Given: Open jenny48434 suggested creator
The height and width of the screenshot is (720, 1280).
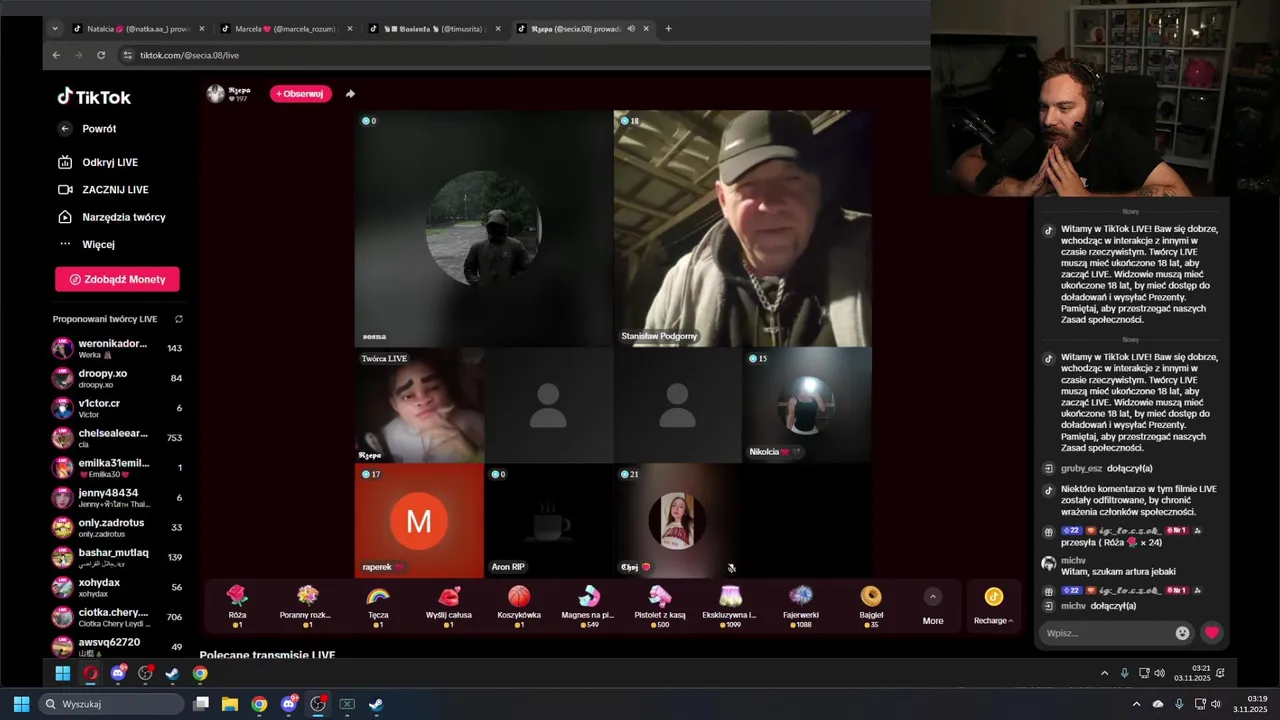Looking at the screenshot, I should [118, 497].
